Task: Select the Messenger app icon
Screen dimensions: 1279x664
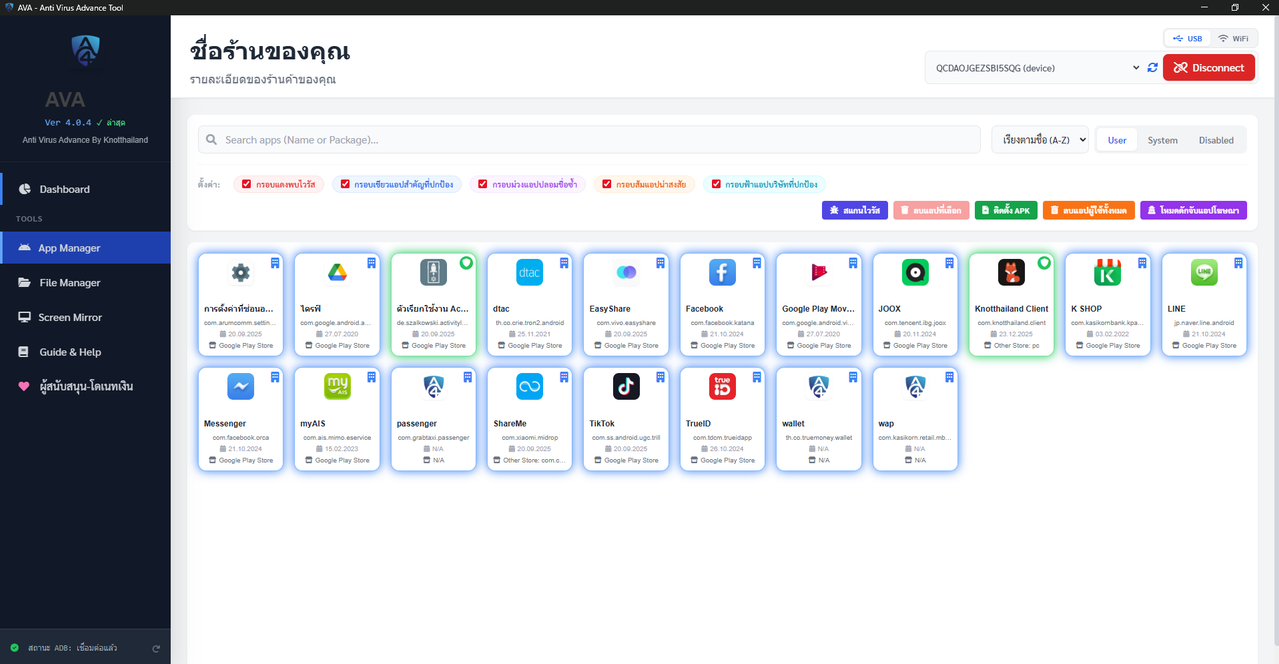Action: [240, 386]
